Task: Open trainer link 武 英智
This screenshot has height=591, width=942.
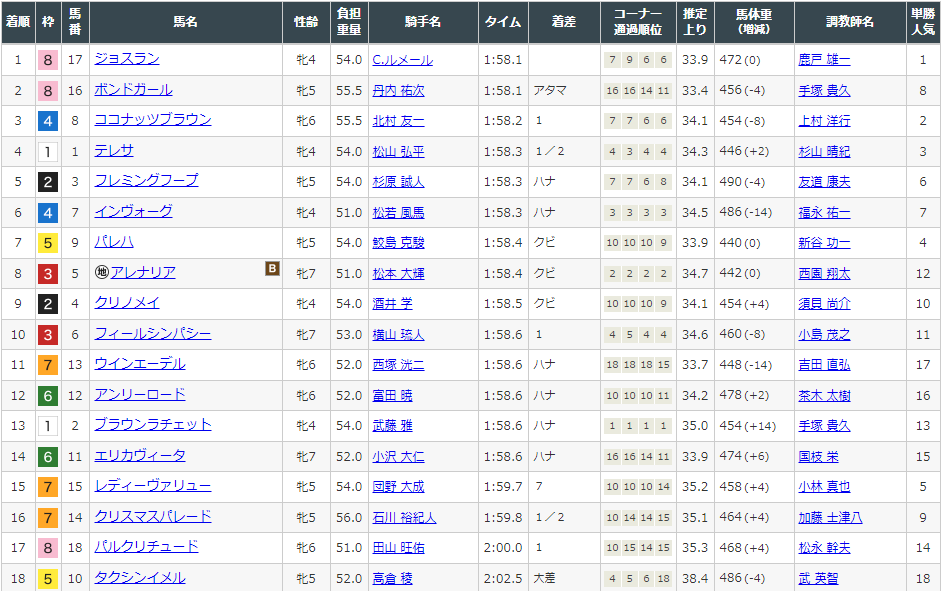Action: click(x=818, y=578)
